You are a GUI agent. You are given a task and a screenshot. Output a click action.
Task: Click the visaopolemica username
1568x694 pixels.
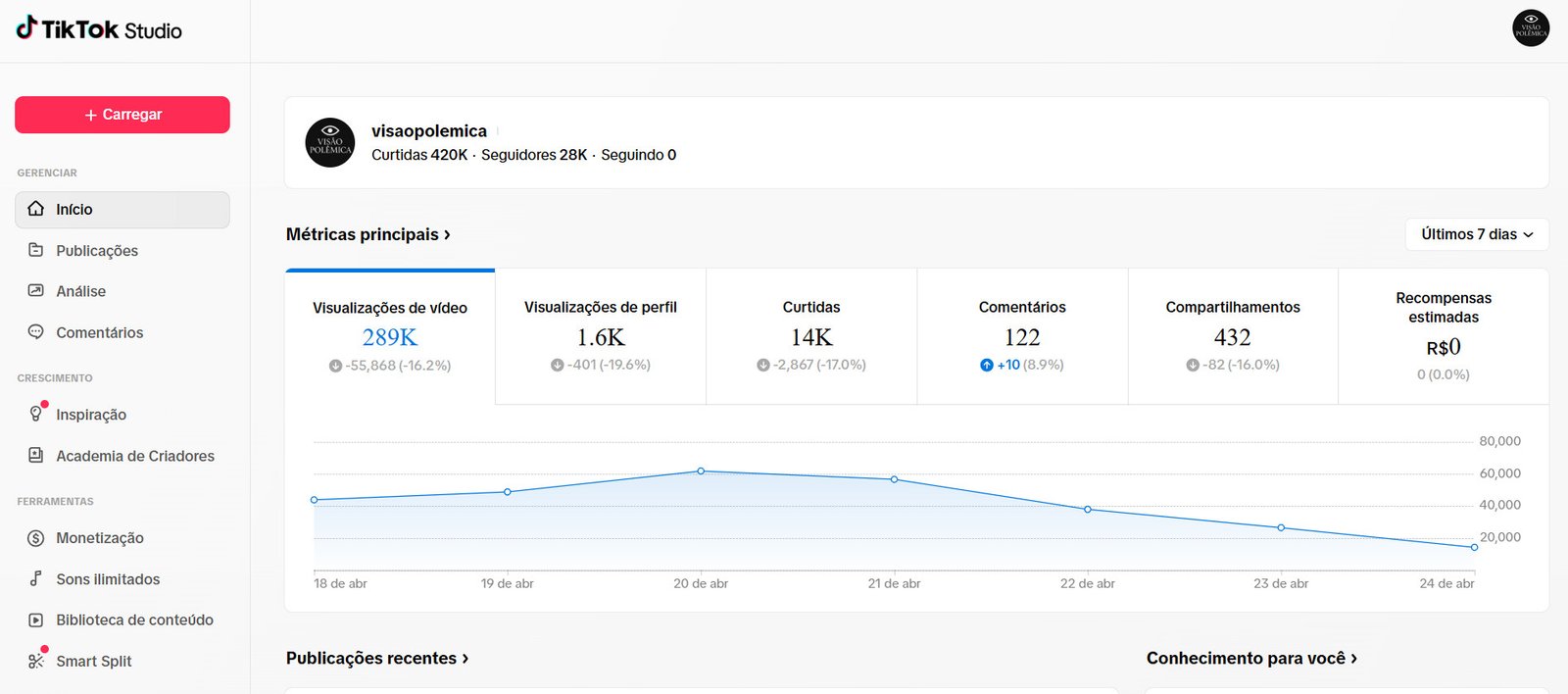(x=429, y=131)
